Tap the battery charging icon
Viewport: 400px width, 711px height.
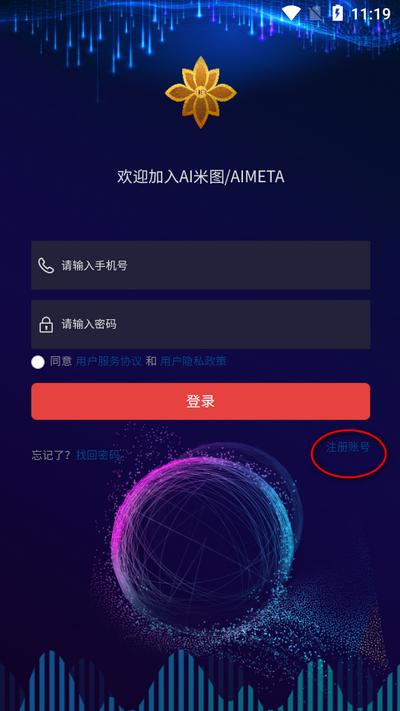click(x=337, y=13)
